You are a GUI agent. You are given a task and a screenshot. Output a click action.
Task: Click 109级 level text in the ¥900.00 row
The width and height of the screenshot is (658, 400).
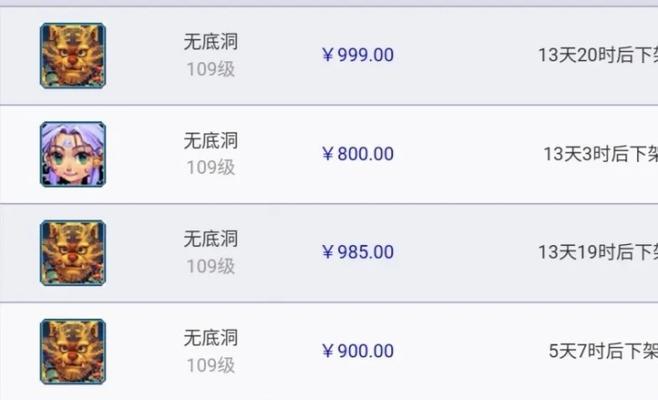[211, 365]
